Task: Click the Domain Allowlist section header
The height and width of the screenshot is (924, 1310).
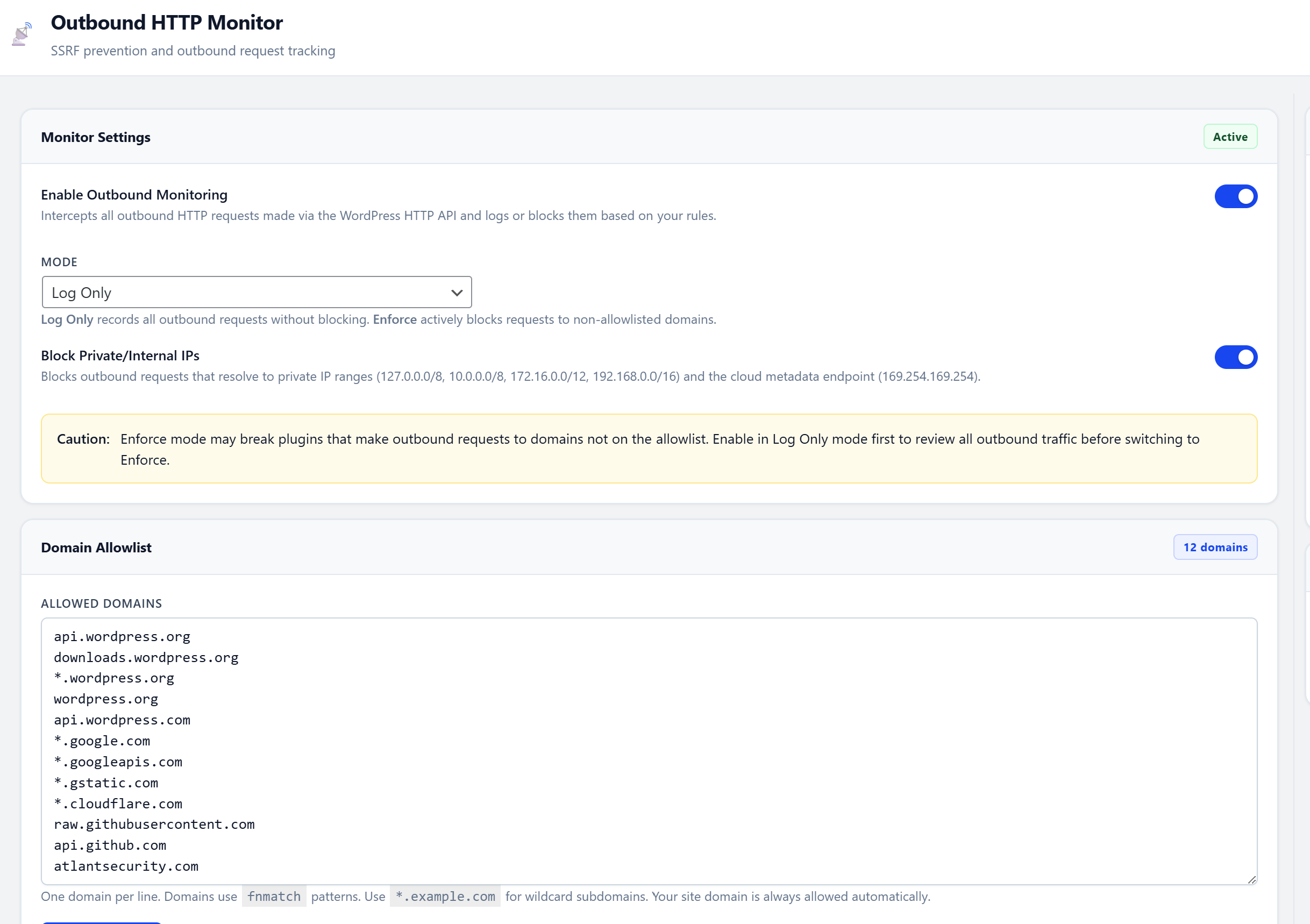Action: (96, 547)
